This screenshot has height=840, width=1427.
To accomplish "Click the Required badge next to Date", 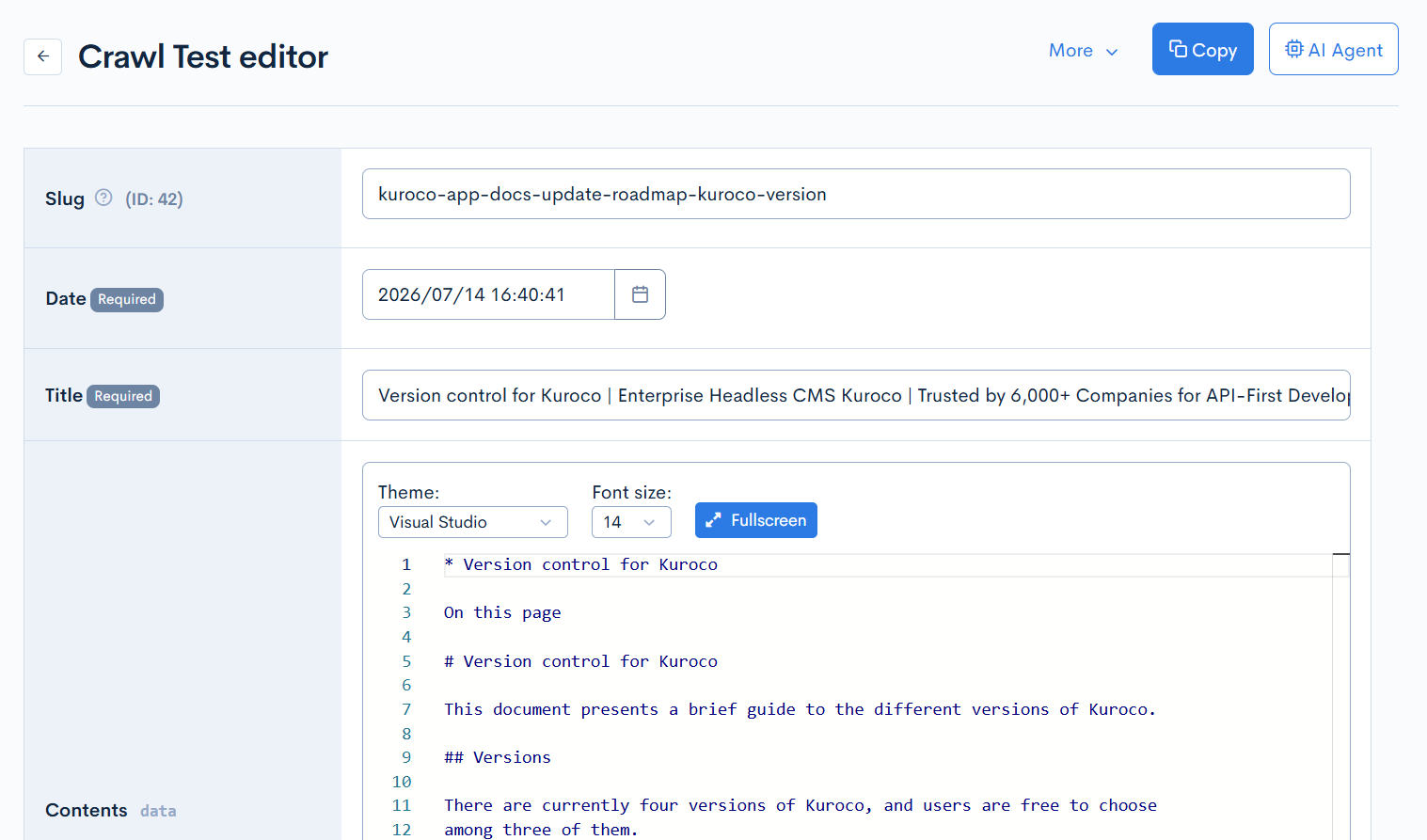I will click(x=127, y=299).
